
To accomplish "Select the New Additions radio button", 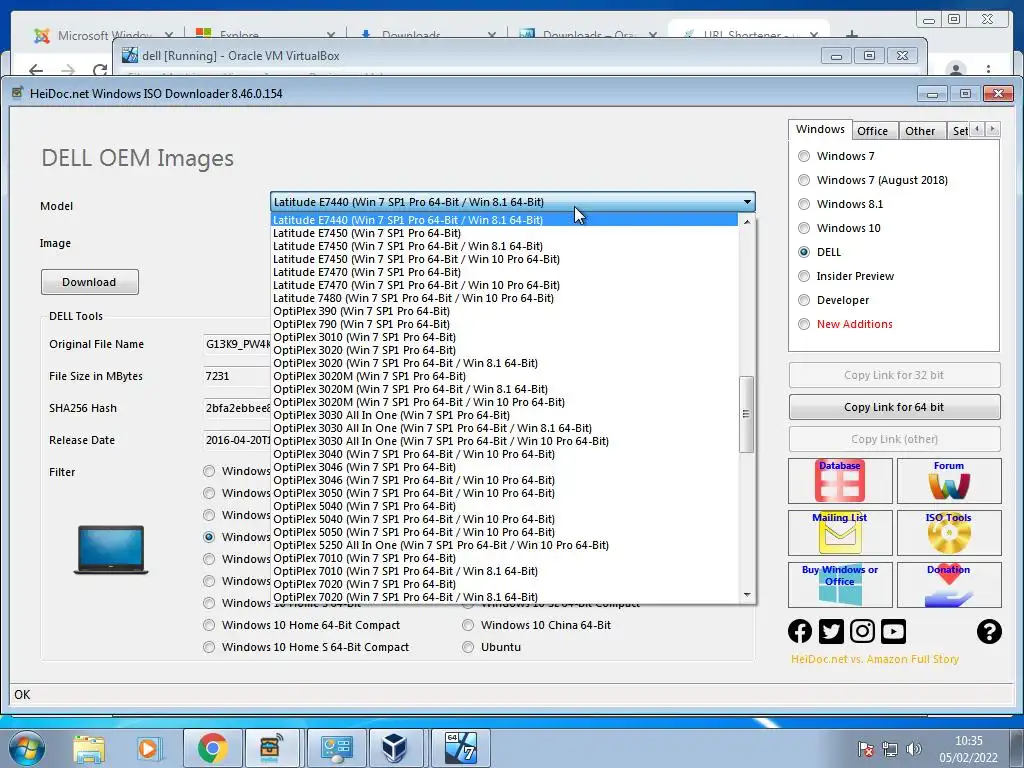I will [804, 324].
